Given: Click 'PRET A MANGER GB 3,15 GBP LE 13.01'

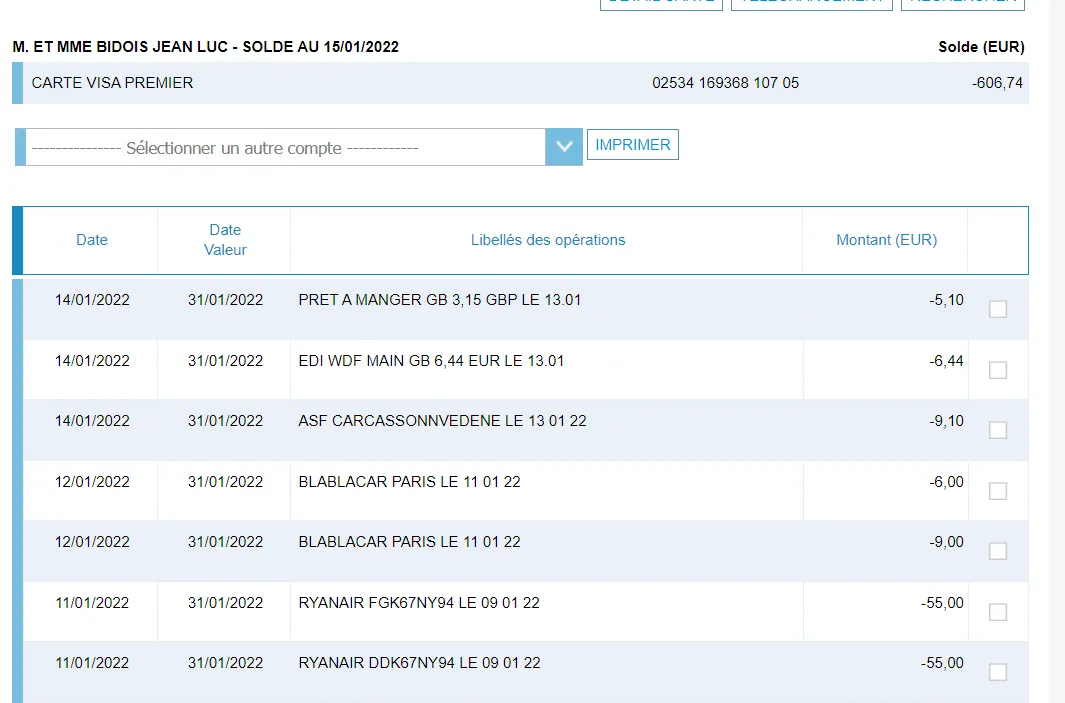Looking at the screenshot, I should pos(439,300).
